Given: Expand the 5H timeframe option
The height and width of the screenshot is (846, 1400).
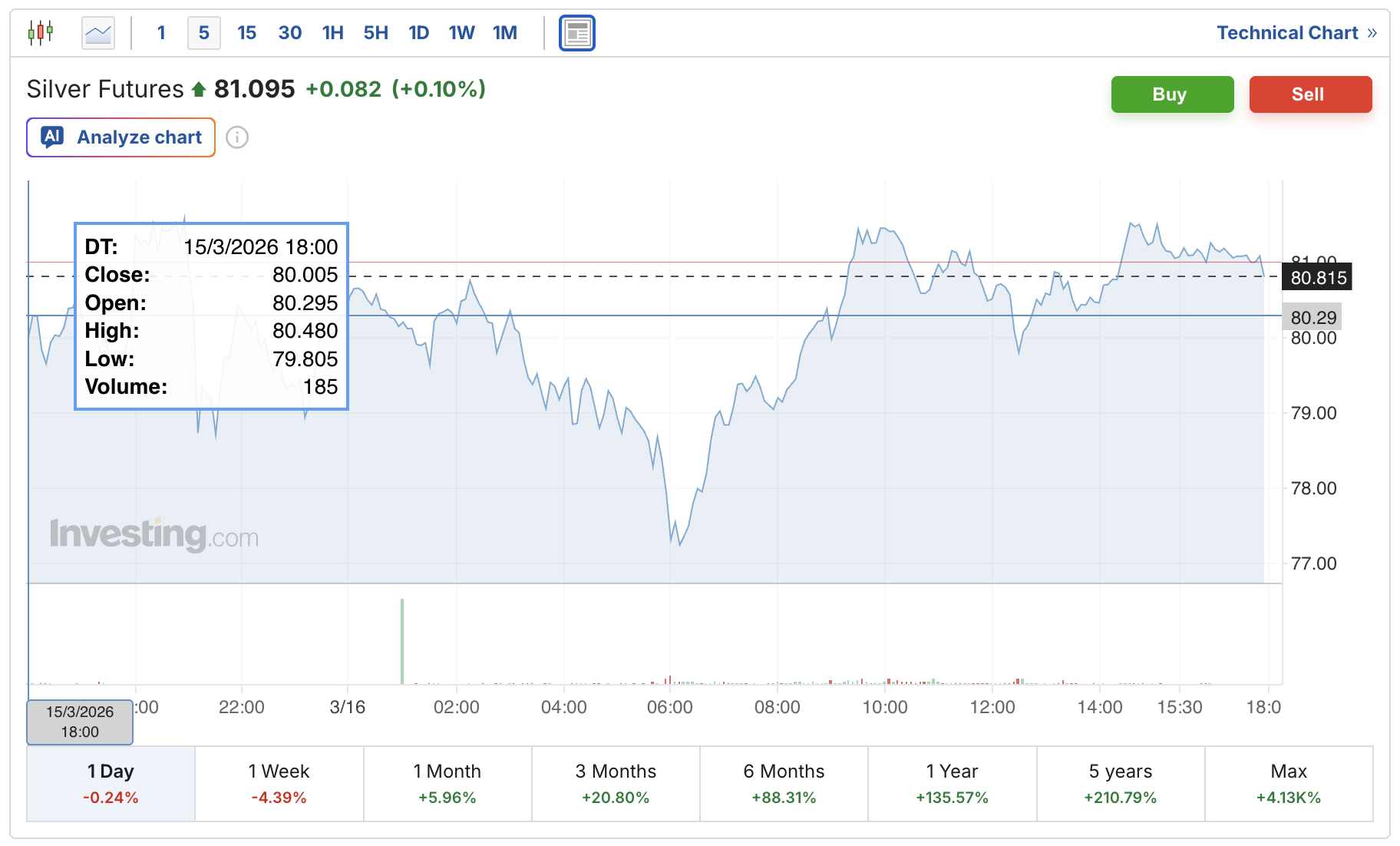Looking at the screenshot, I should click(375, 32).
